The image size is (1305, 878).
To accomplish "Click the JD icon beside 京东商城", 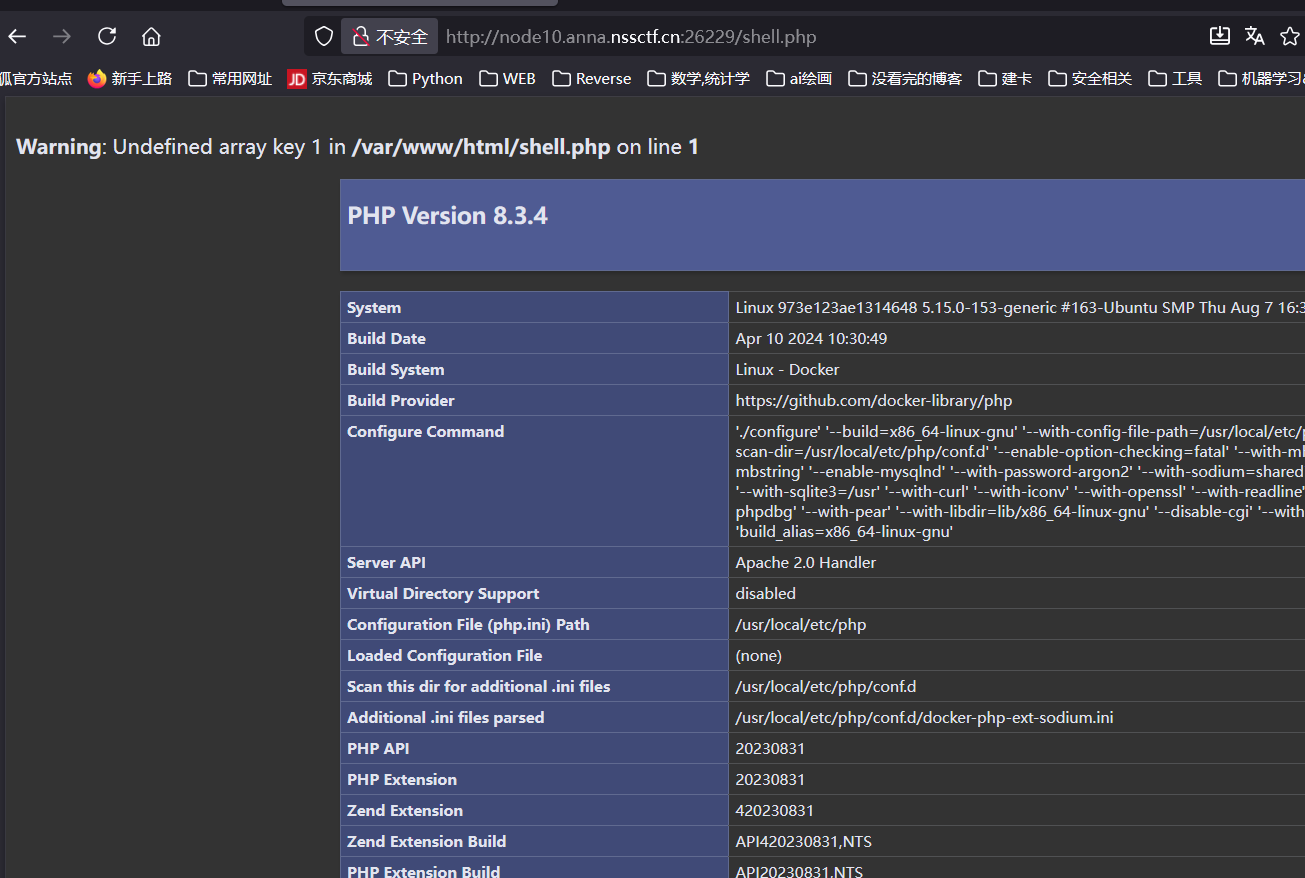I will click(x=297, y=78).
